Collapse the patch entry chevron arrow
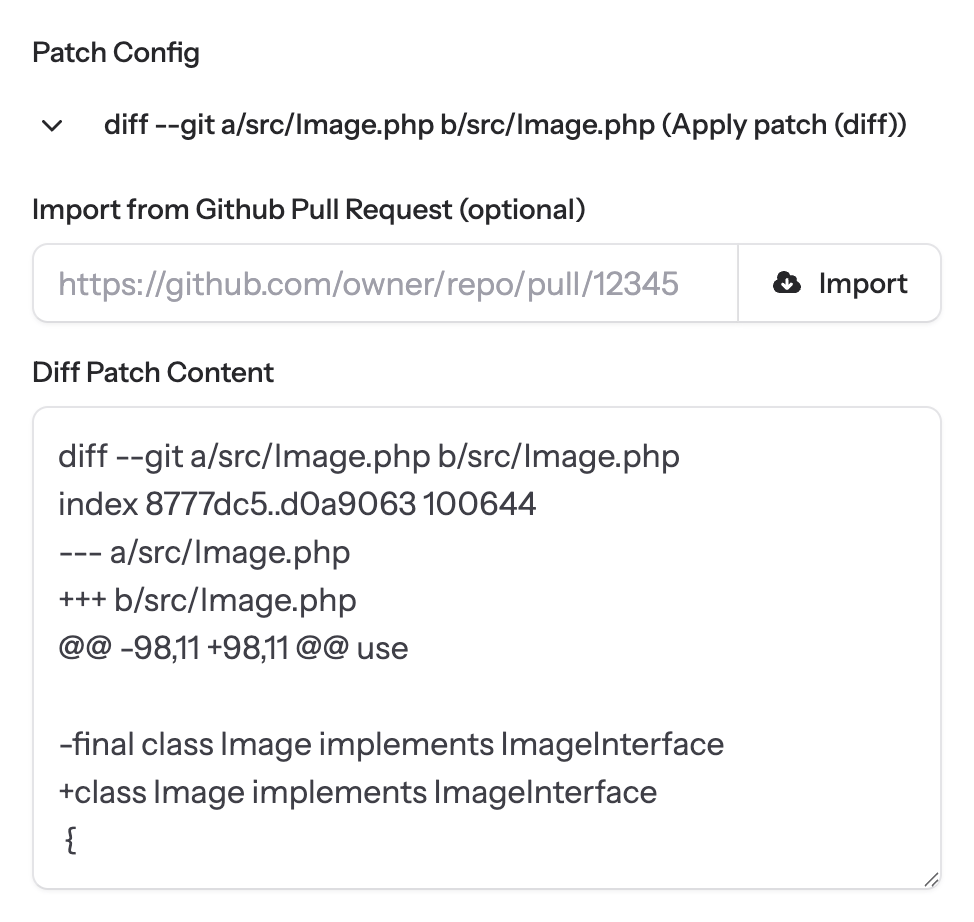Viewport: 974px width, 922px height. click(x=52, y=126)
